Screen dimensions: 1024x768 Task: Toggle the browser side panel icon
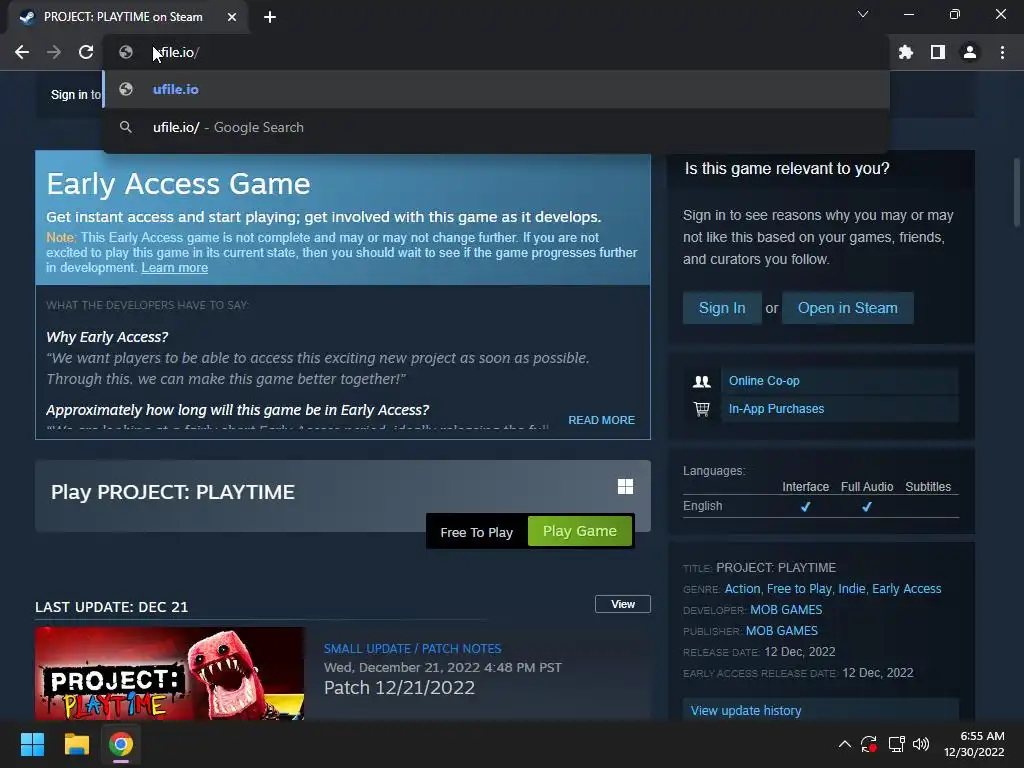pyautogui.click(x=938, y=52)
